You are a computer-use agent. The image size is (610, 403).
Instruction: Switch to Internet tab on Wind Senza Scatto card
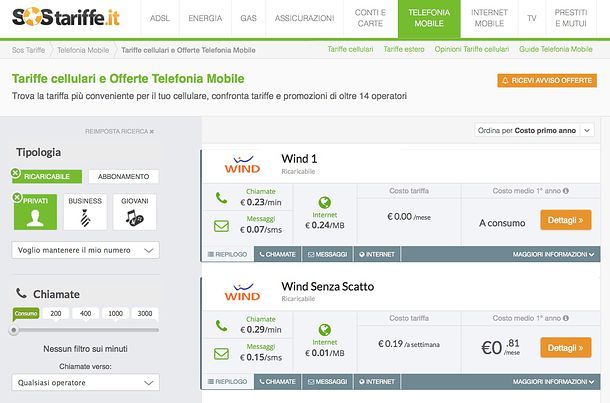coord(377,382)
